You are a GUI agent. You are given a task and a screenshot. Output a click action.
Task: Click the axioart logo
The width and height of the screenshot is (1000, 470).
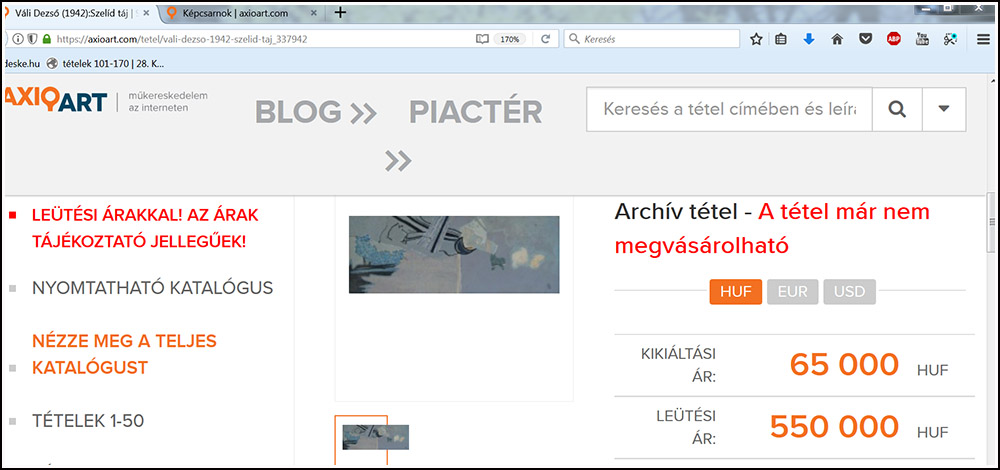point(56,101)
